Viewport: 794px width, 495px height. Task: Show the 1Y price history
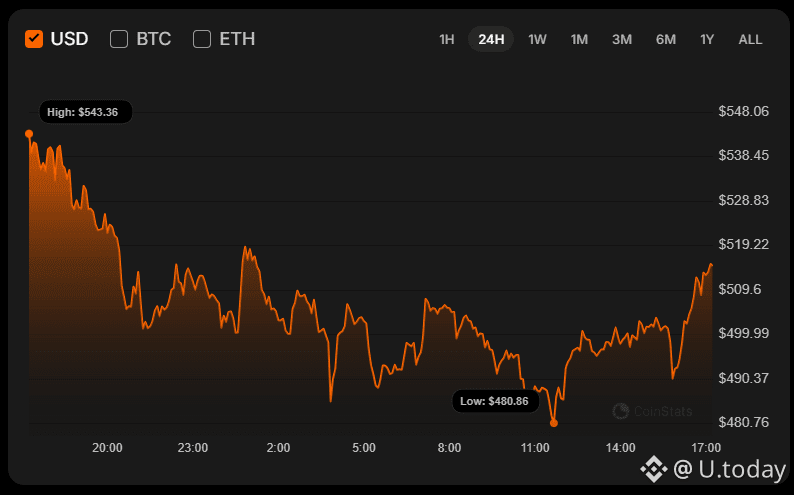(x=707, y=39)
